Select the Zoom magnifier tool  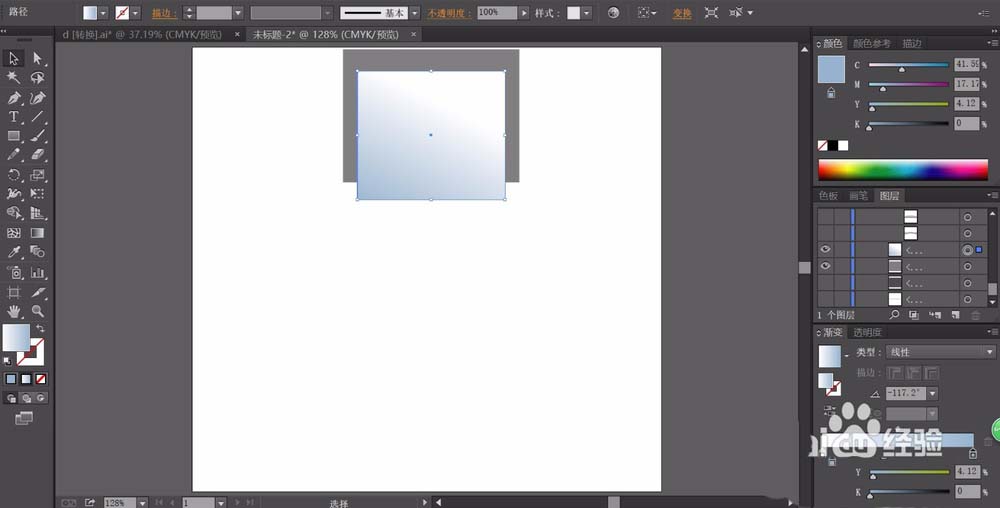[x=38, y=312]
